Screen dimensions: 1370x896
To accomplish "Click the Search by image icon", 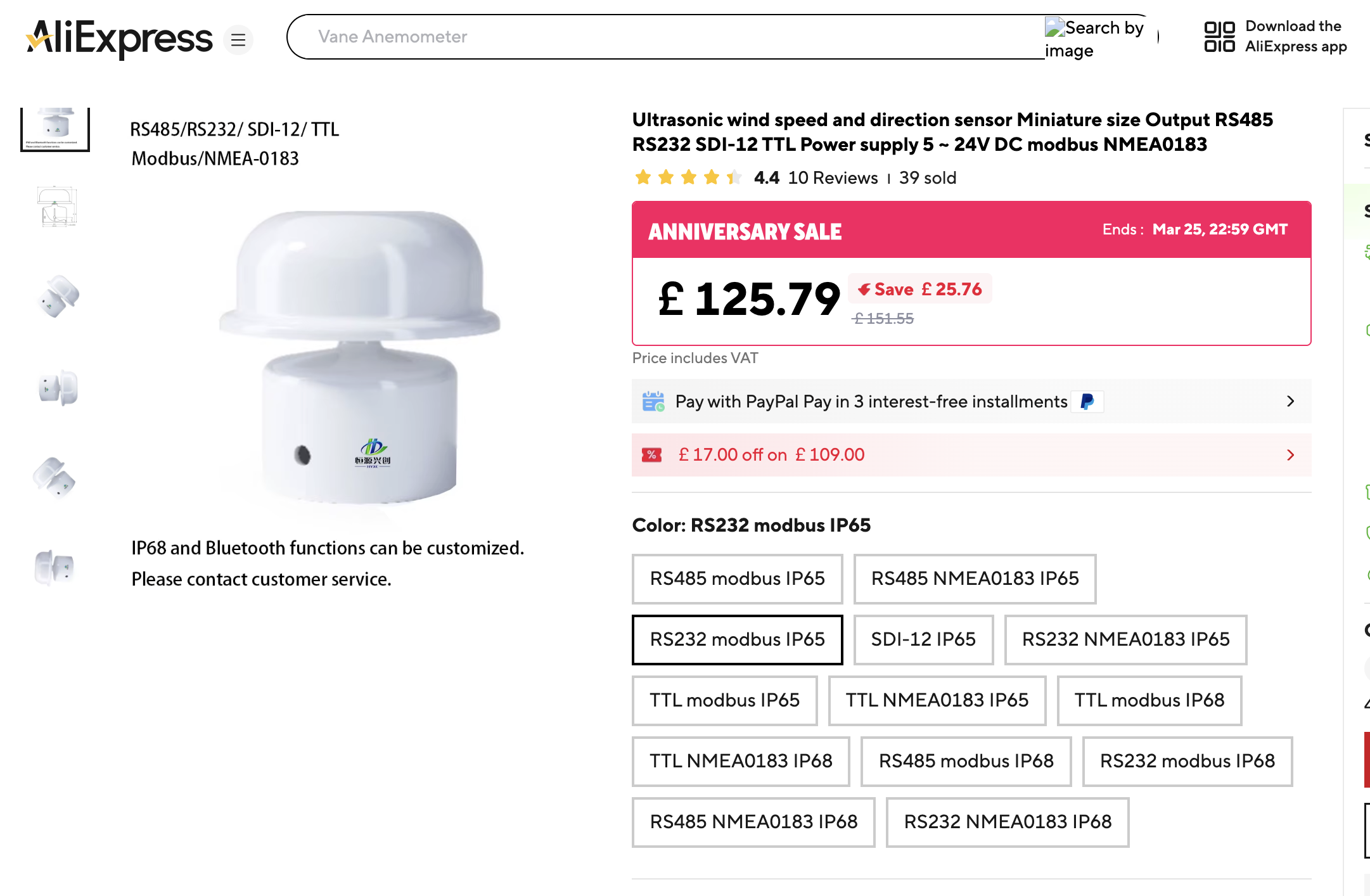I will (x=1055, y=28).
